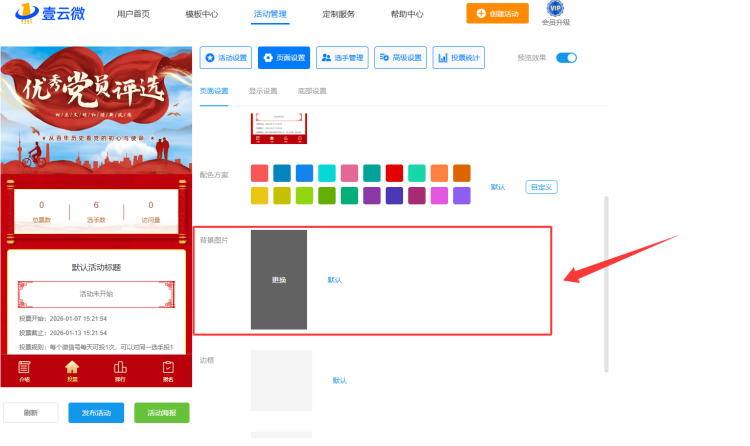Toggle the 预览效果 preview switch
This screenshot has width=750, height=446.
566,58
